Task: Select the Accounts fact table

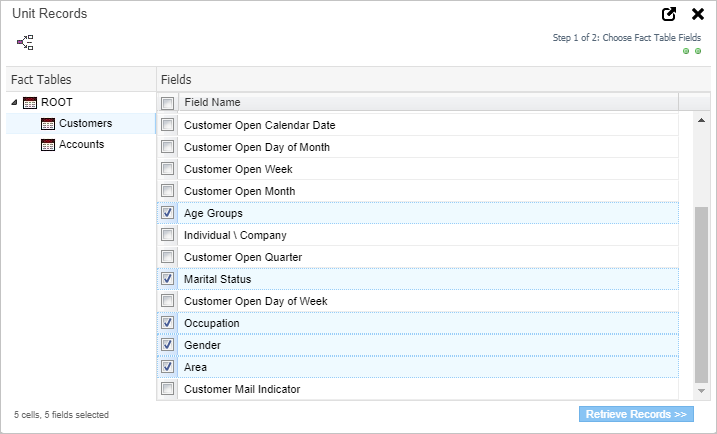Action: point(81,145)
